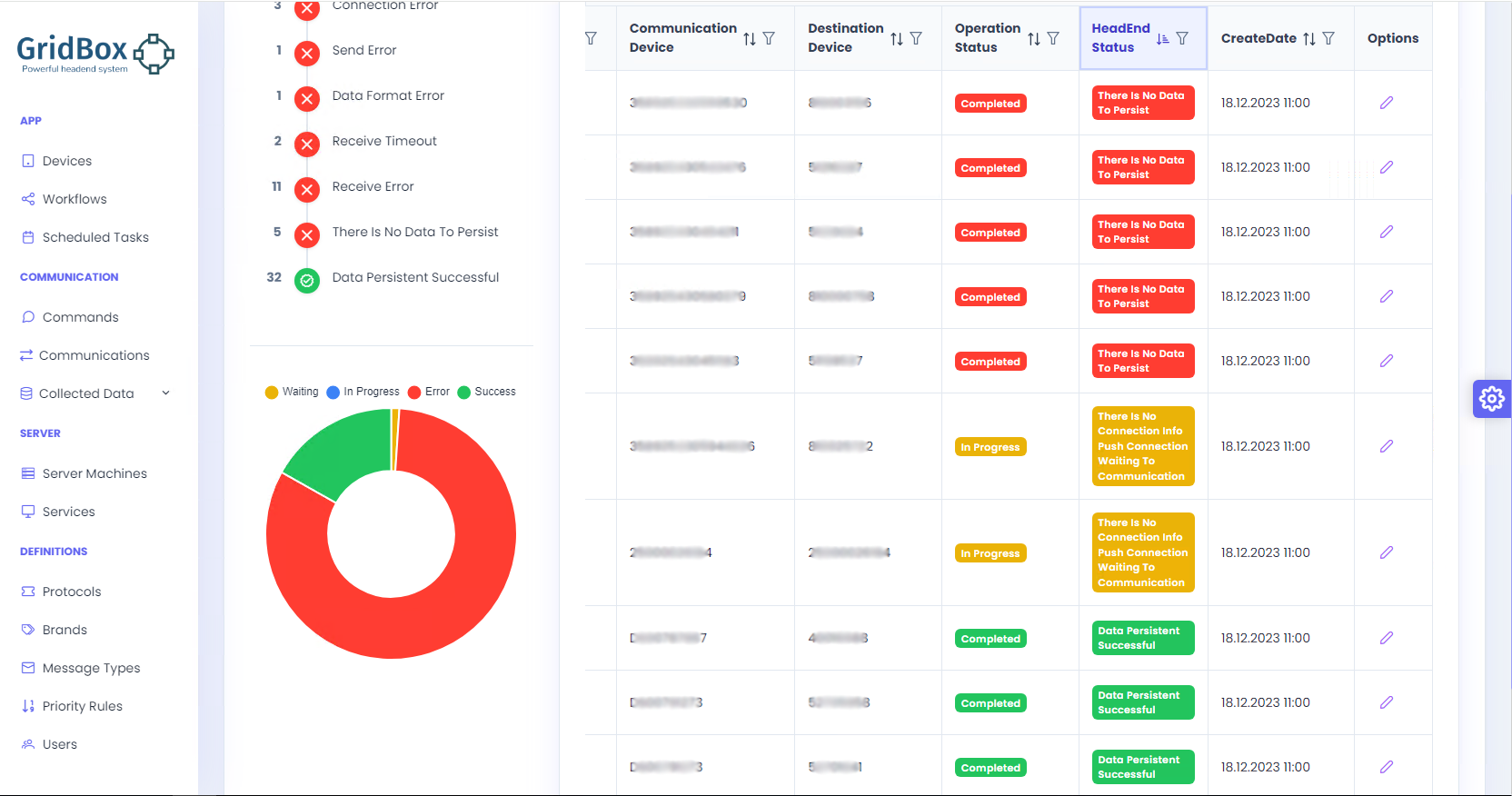Select the Receive Error status entry
Screen dimensions: 1512x796
[x=373, y=186]
